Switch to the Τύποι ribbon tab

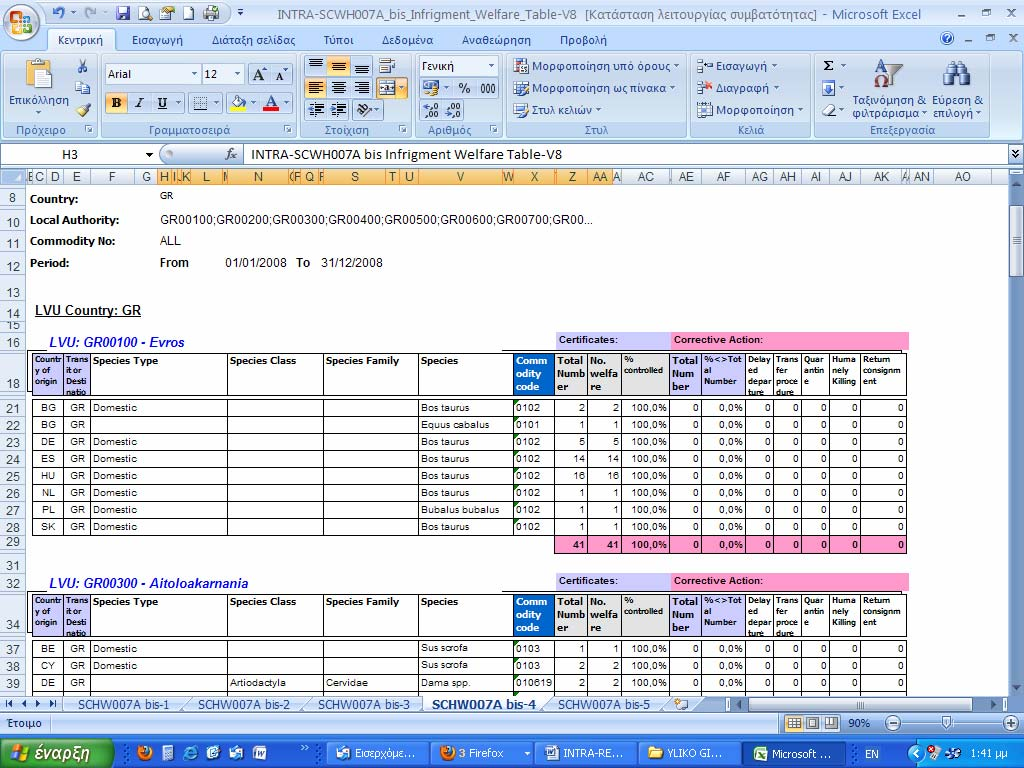point(338,40)
